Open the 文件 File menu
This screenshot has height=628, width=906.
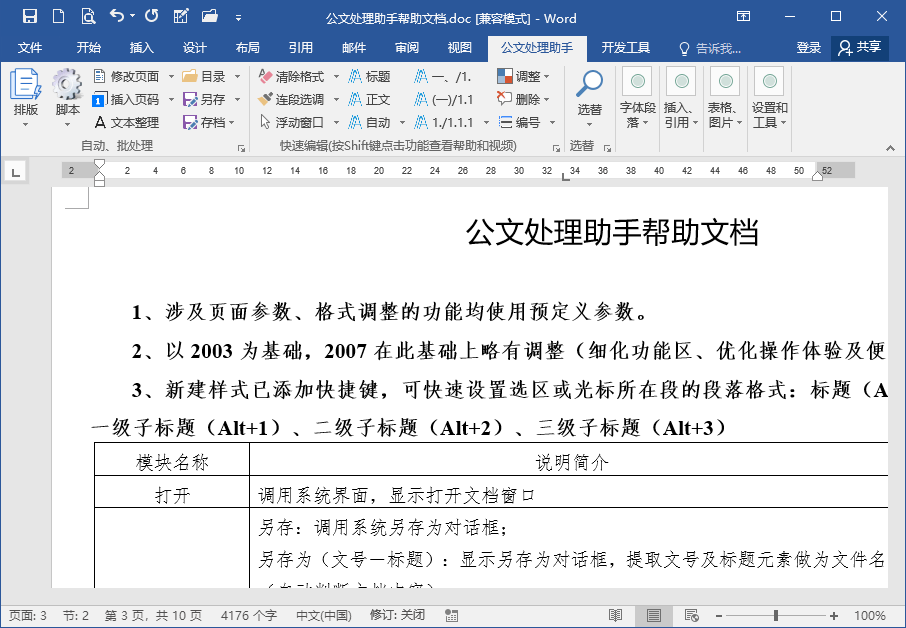pyautogui.click(x=30, y=47)
